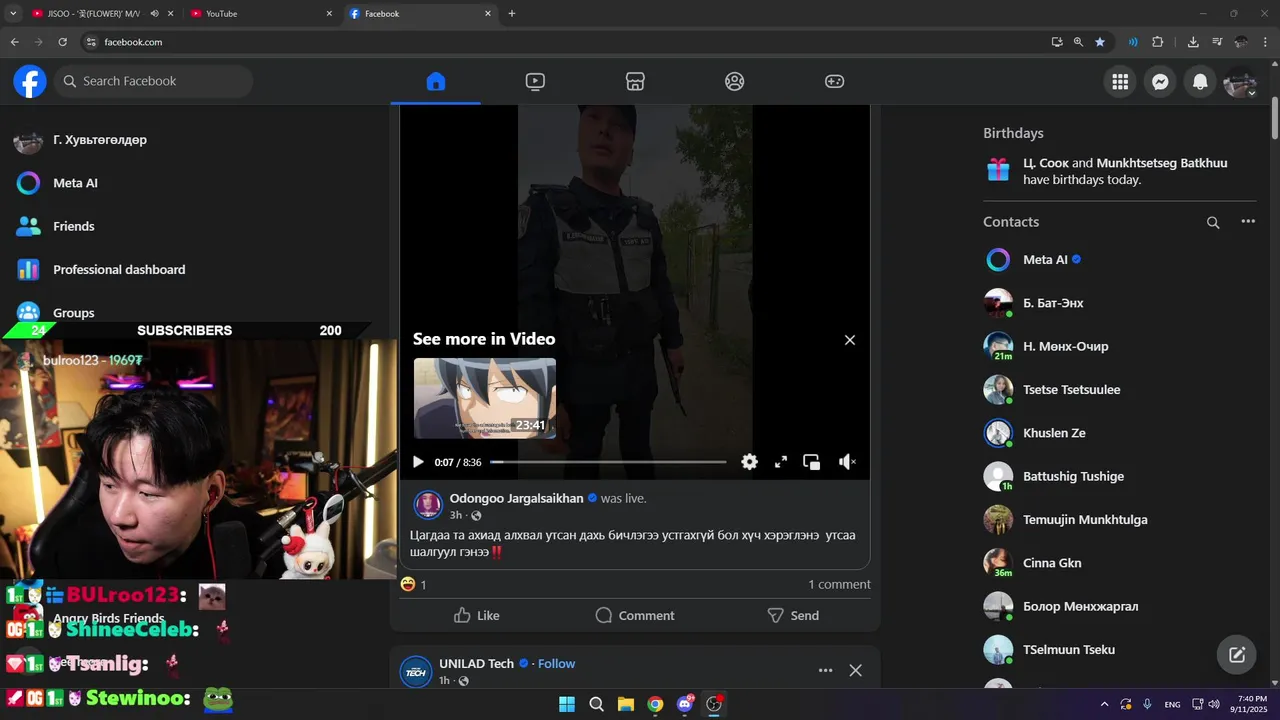This screenshot has width=1280, height=720.
Task: Open the browser extensions menu
Action: (x=1158, y=42)
